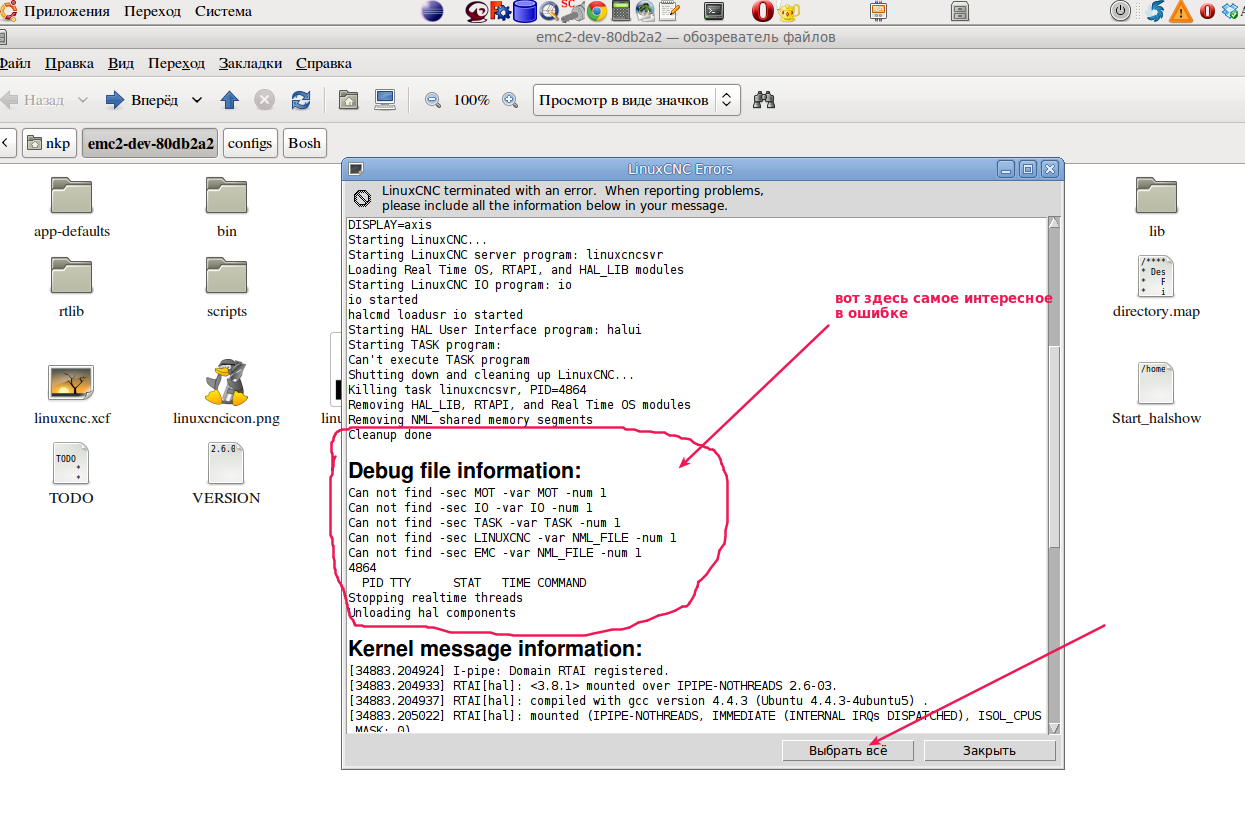The width and height of the screenshot is (1245, 828).
Task: Open the home folder from toolbar
Action: tap(348, 100)
